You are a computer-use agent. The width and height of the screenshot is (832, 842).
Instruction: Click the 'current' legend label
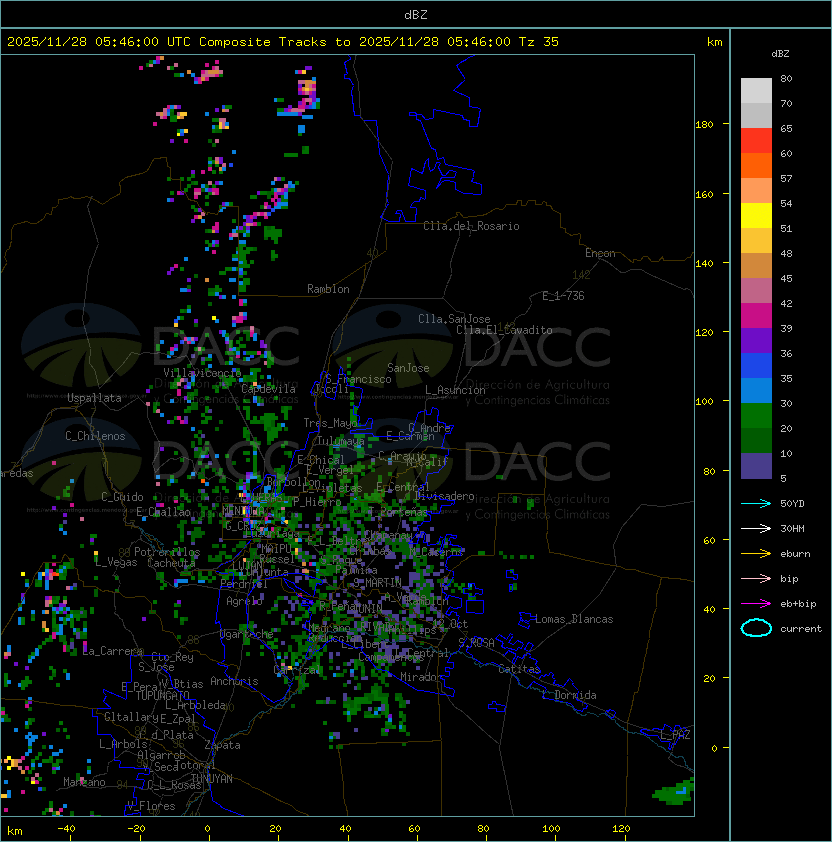click(x=801, y=629)
